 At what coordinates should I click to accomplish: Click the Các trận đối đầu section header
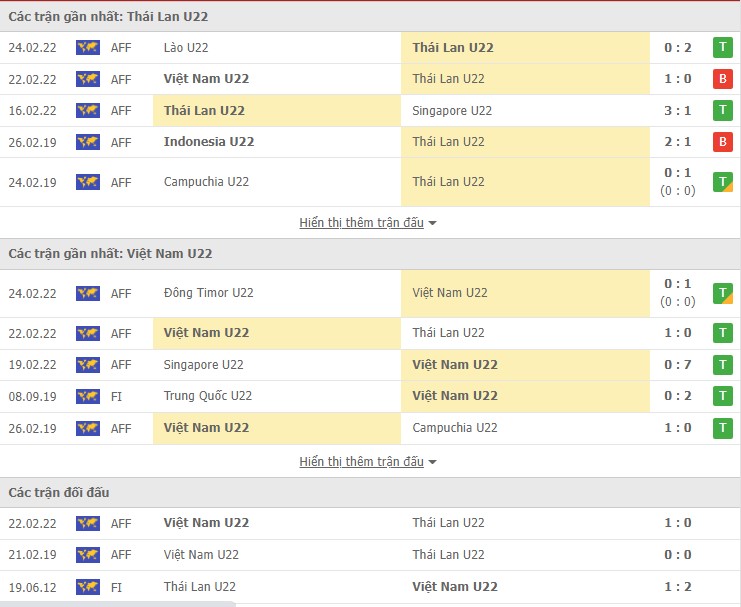[59, 493]
